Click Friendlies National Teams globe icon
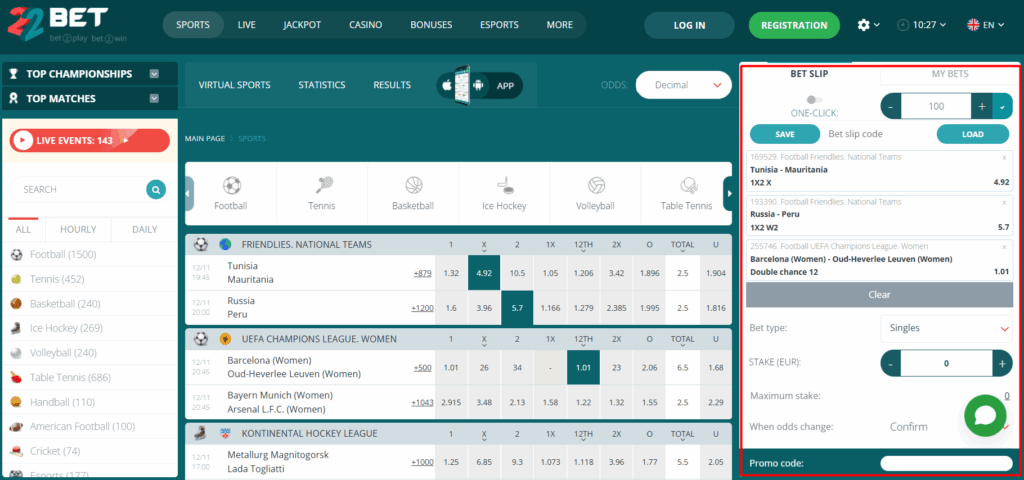The width and height of the screenshot is (1024, 480). (225, 244)
